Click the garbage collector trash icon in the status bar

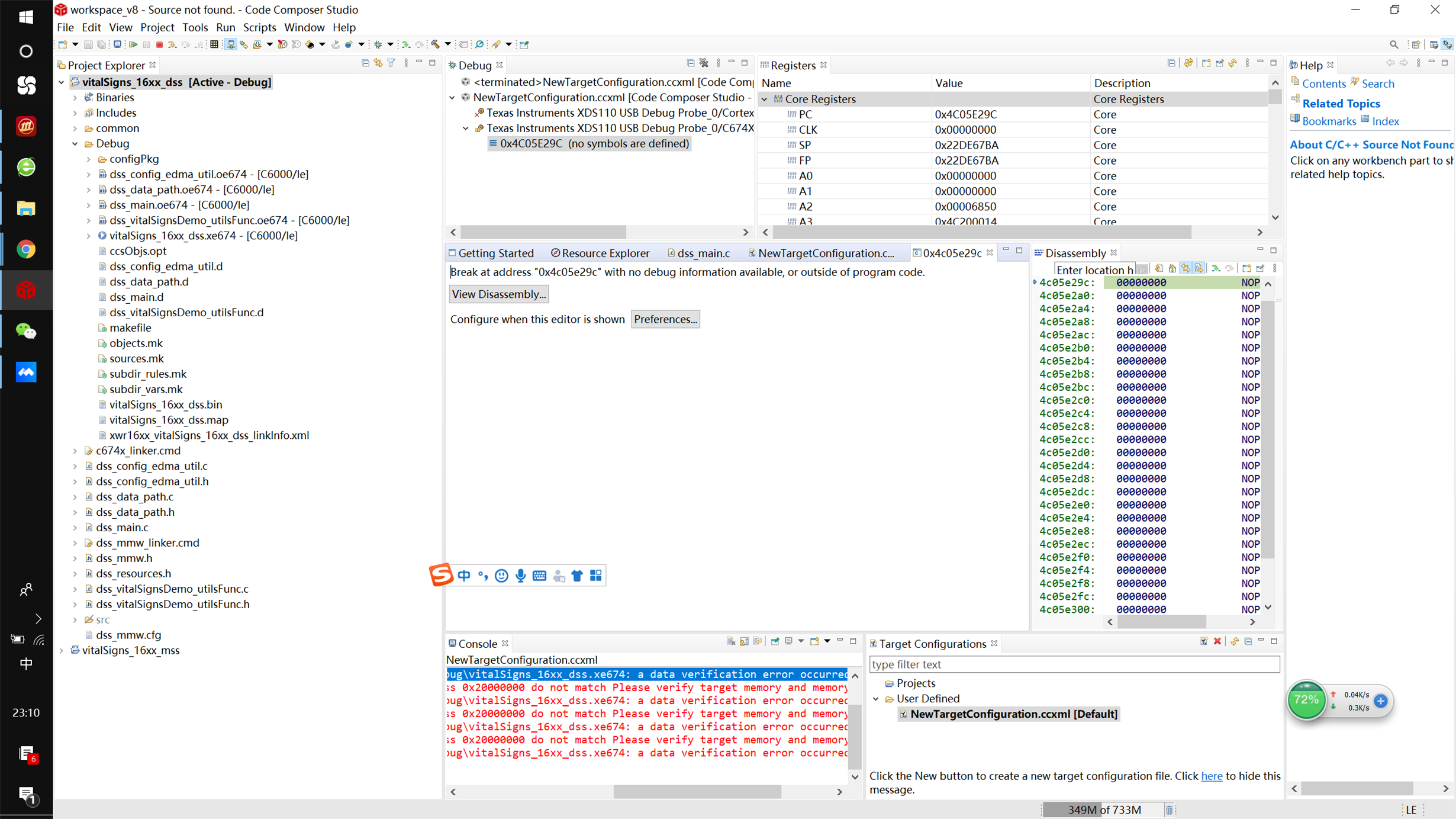pos(1170,810)
